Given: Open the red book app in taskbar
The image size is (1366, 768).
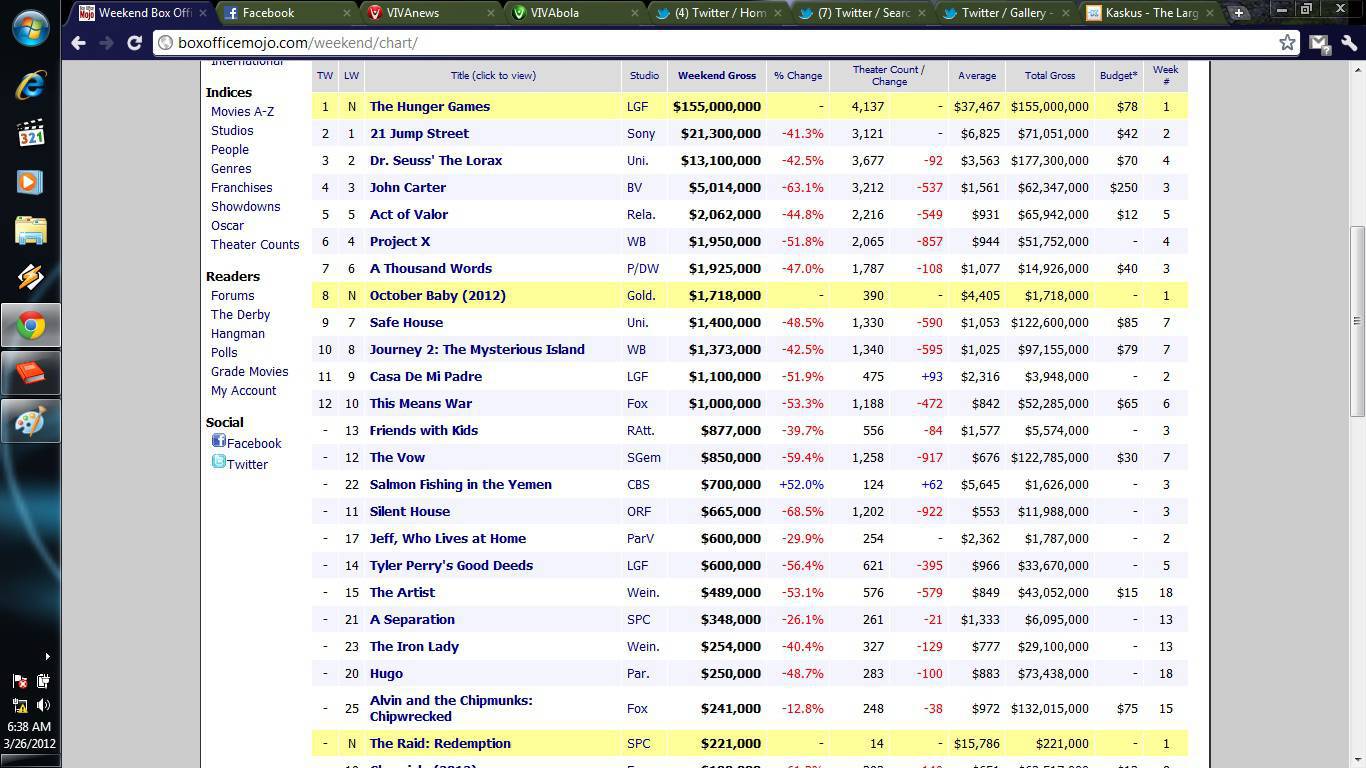Looking at the screenshot, I should 30,374.
